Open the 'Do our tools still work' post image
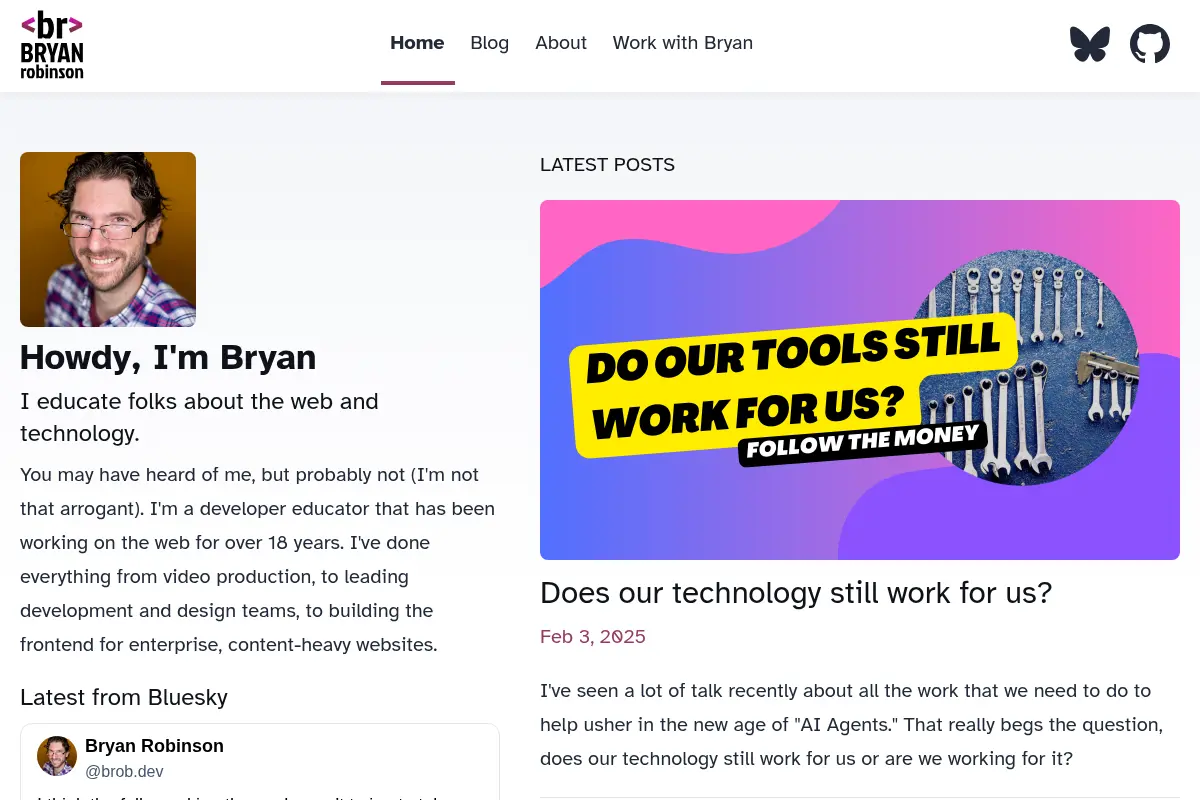 coord(860,380)
